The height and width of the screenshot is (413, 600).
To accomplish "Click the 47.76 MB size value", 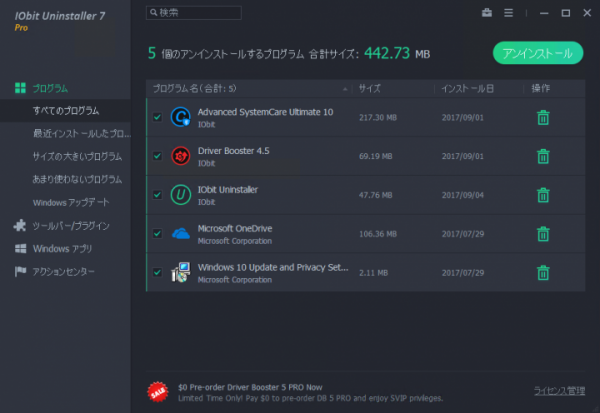I will tap(375, 195).
